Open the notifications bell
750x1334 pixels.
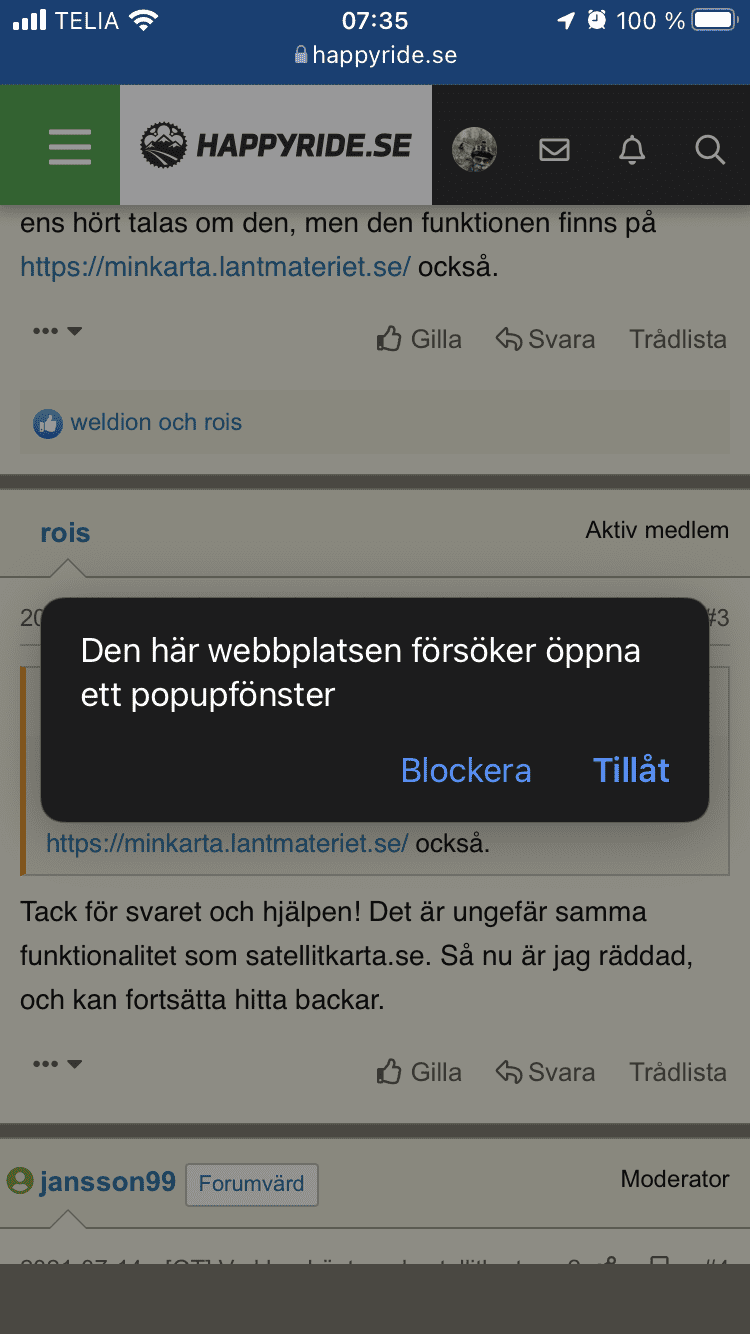coord(632,149)
